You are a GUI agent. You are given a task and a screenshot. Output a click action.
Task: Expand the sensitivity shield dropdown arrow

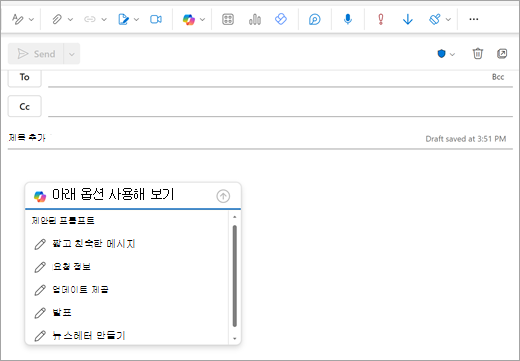(452, 54)
